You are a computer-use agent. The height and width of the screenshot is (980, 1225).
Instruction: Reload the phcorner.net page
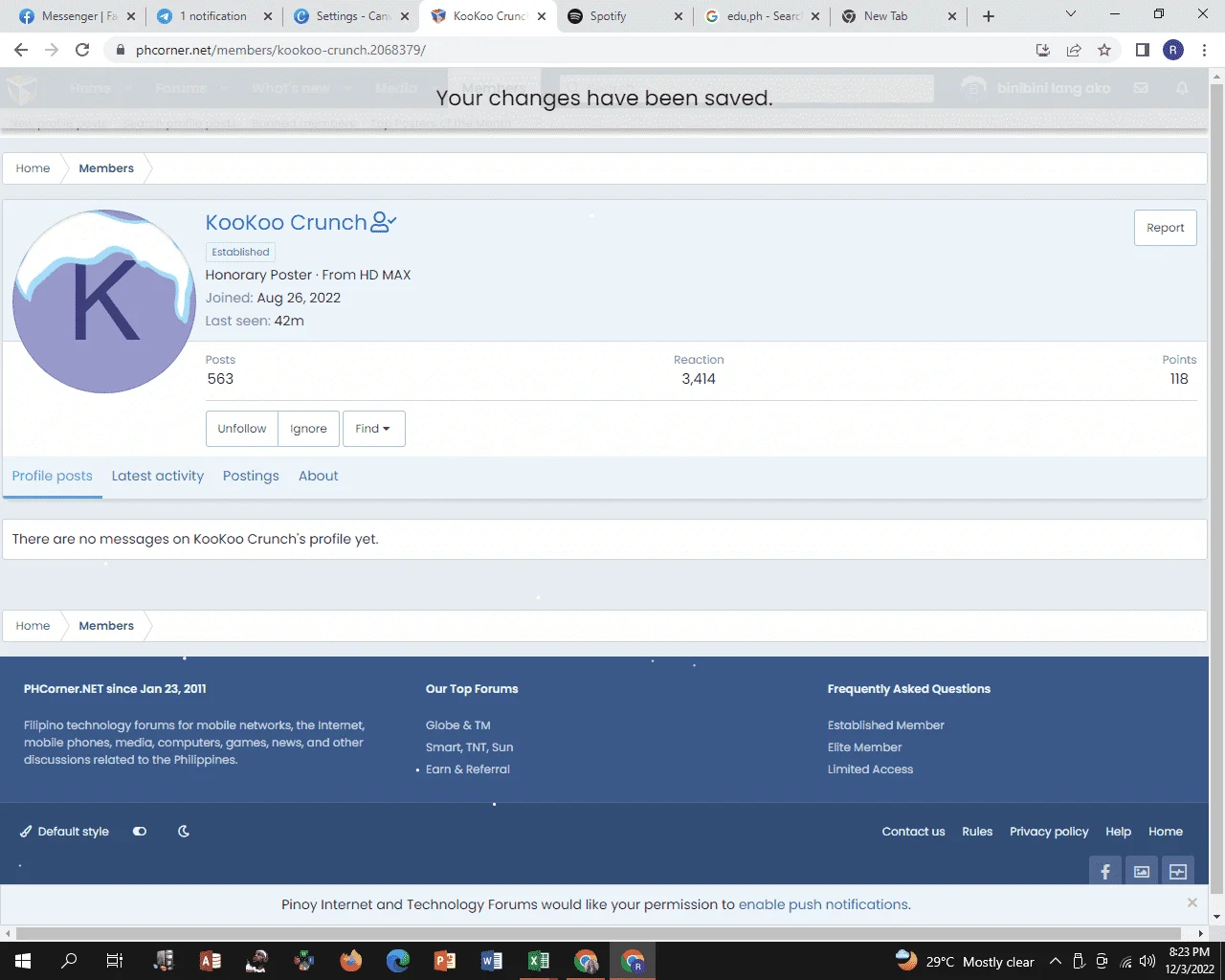pyautogui.click(x=82, y=50)
